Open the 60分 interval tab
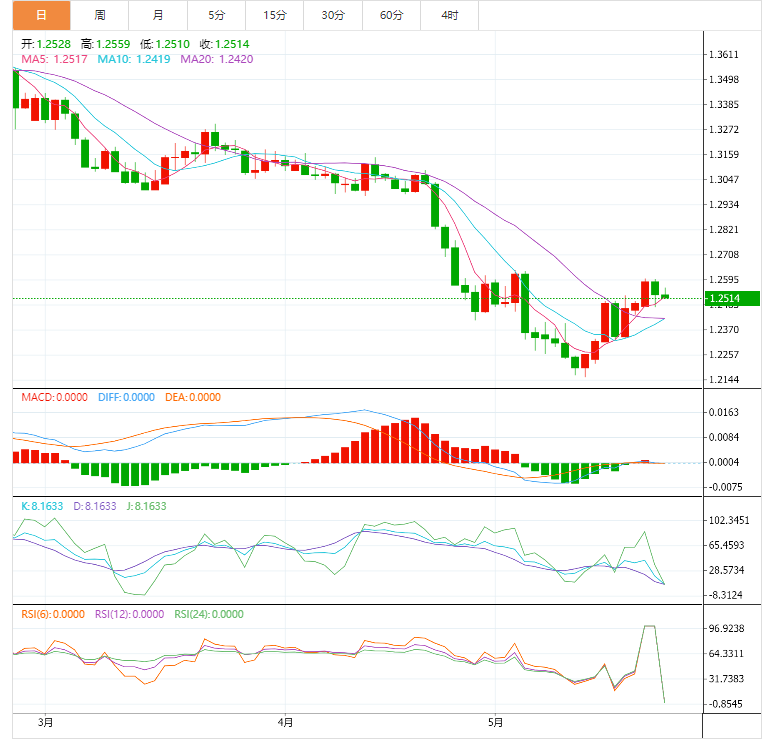769x746 pixels. click(391, 15)
